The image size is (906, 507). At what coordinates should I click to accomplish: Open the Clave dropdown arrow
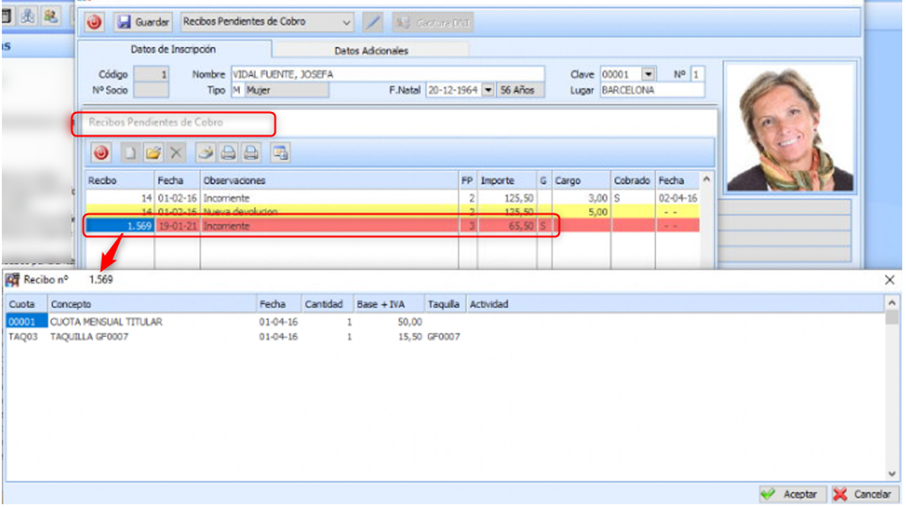648,74
